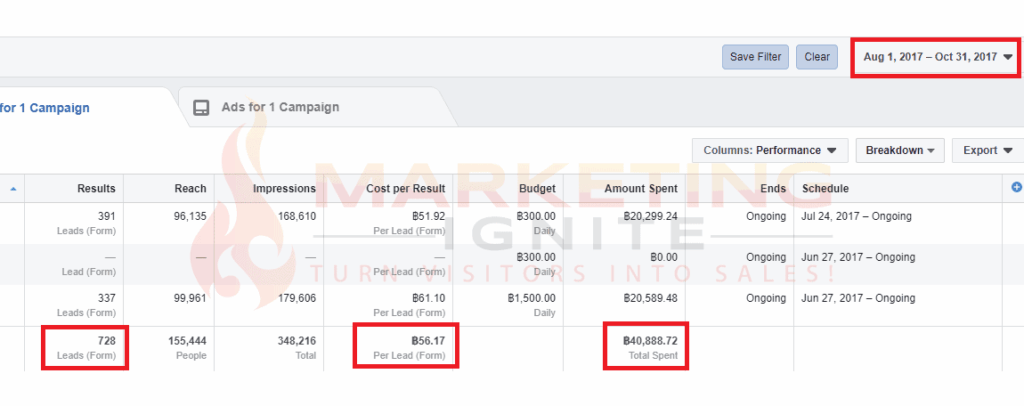Open the Breakdown dropdown menu

tap(900, 150)
